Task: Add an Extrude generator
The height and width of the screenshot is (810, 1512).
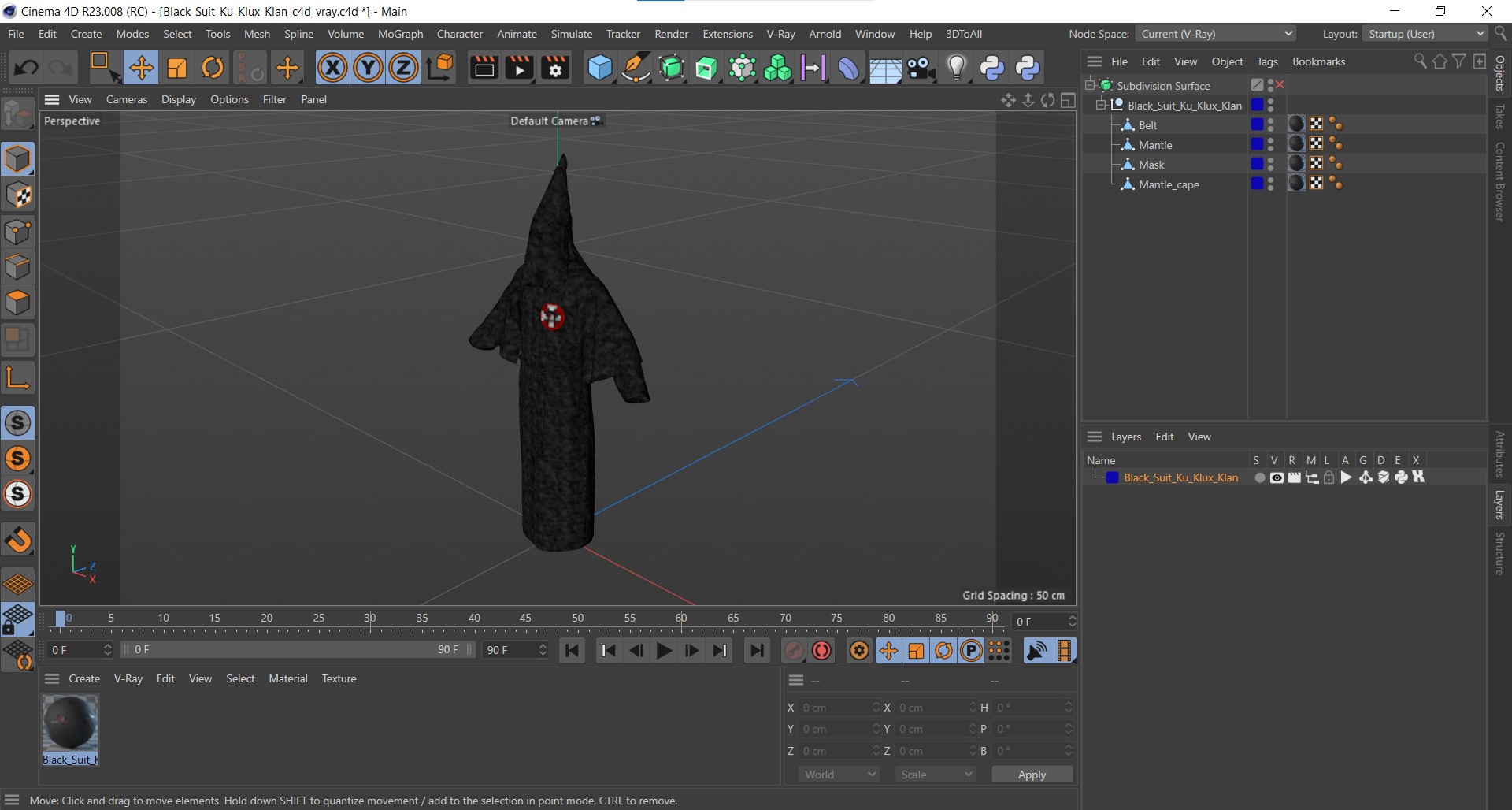Action: [706, 68]
